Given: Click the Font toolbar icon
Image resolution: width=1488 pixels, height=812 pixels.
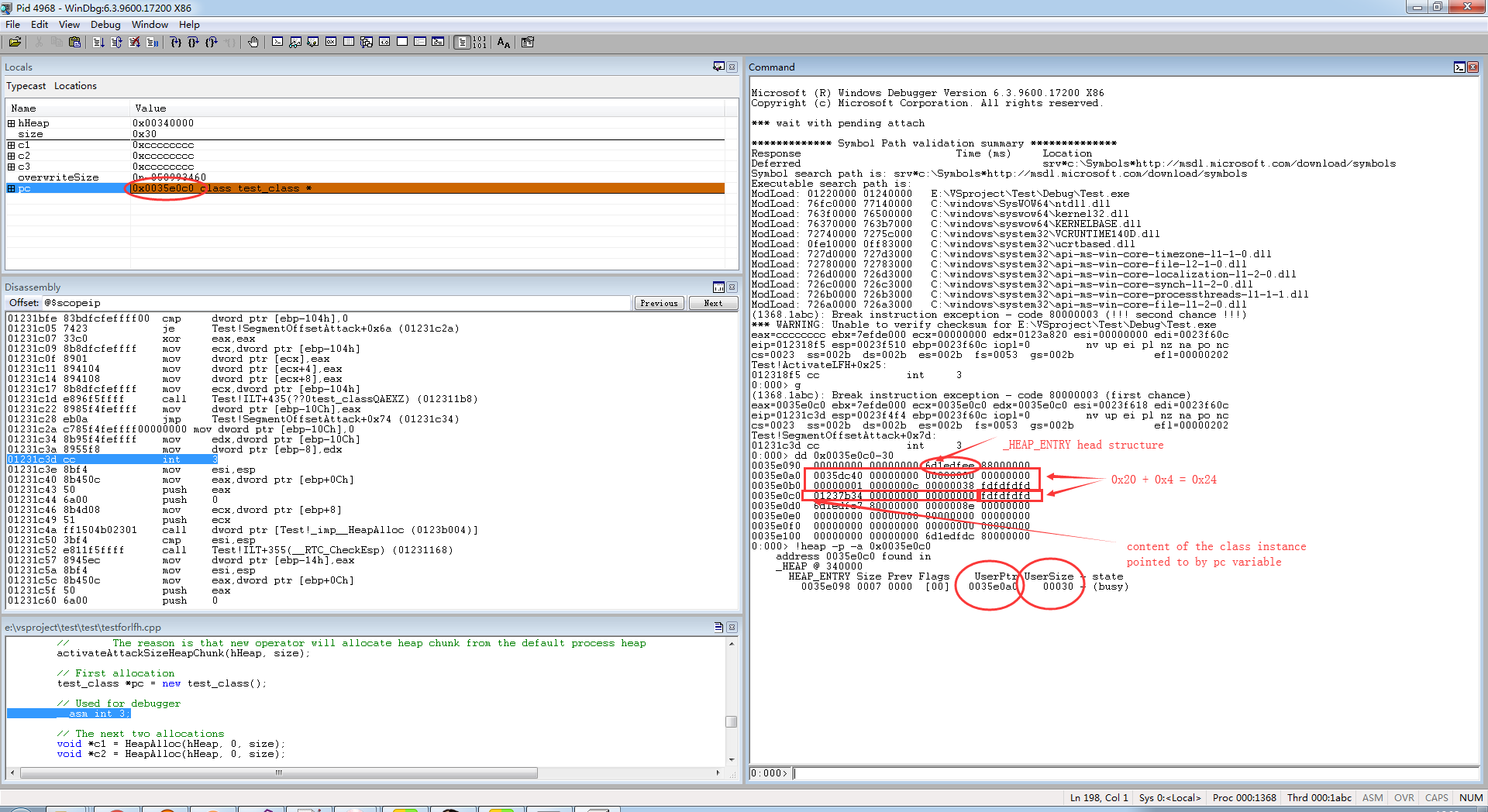Looking at the screenshot, I should pyautogui.click(x=504, y=43).
